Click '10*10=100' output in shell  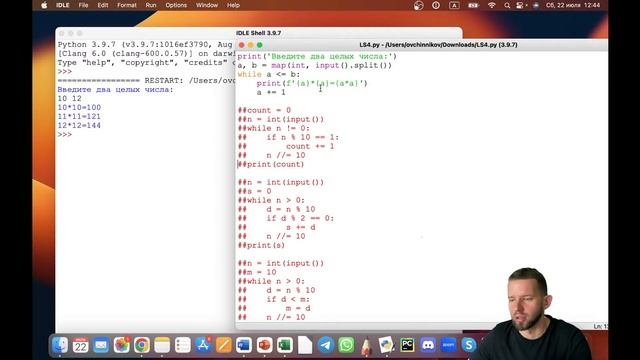coord(79,107)
